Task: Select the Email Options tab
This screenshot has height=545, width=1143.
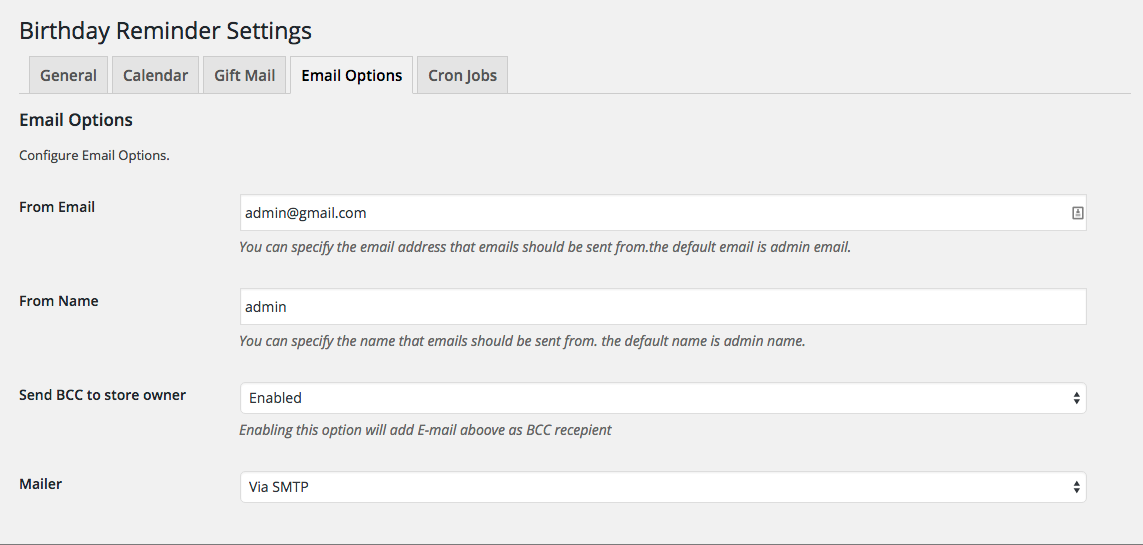Action: point(351,76)
